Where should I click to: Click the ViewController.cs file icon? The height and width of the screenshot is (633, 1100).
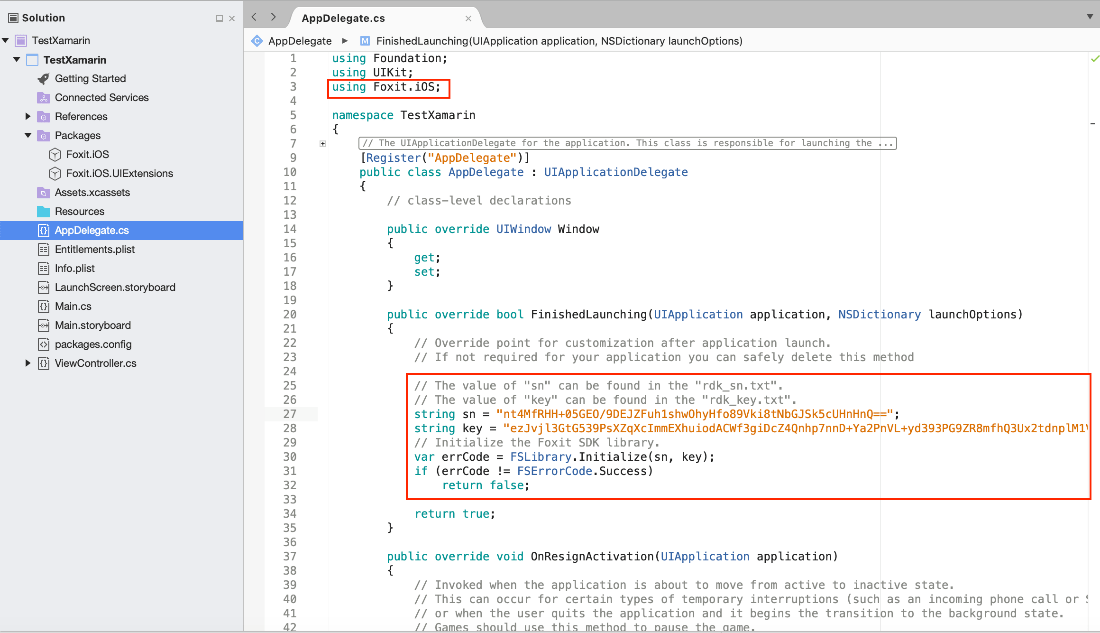pos(43,364)
